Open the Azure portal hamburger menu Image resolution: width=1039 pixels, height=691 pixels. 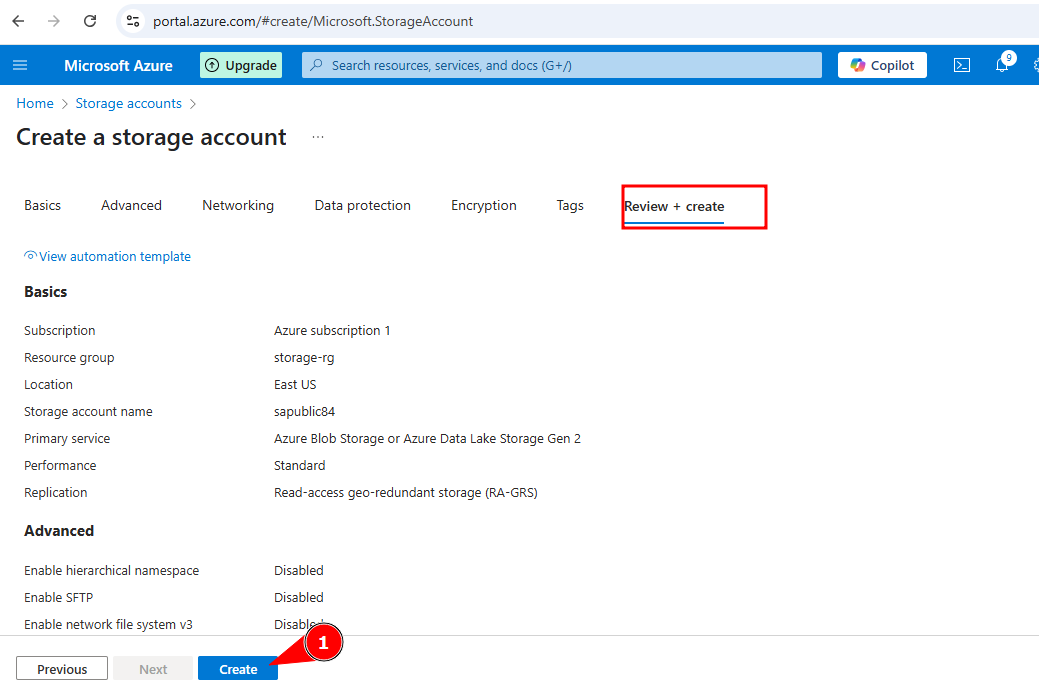[x=20, y=65]
